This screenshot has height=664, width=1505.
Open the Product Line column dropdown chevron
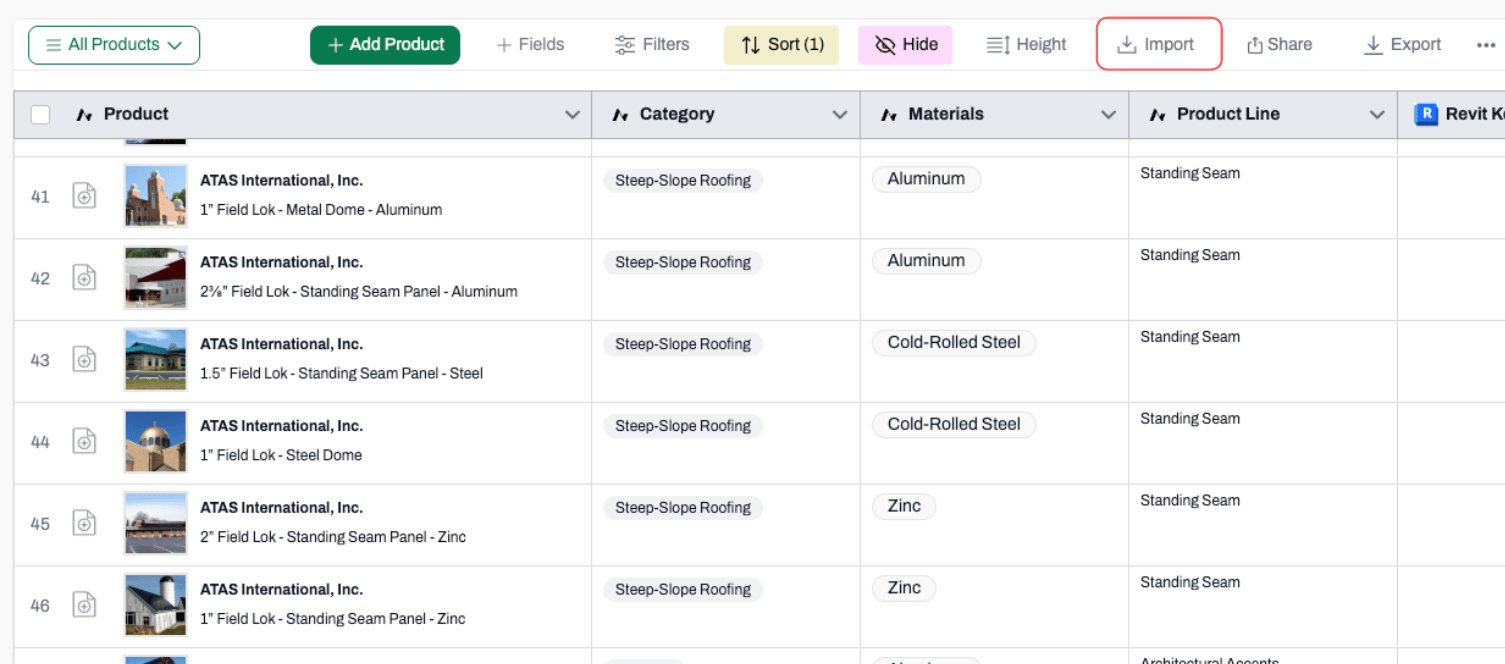click(x=1377, y=115)
